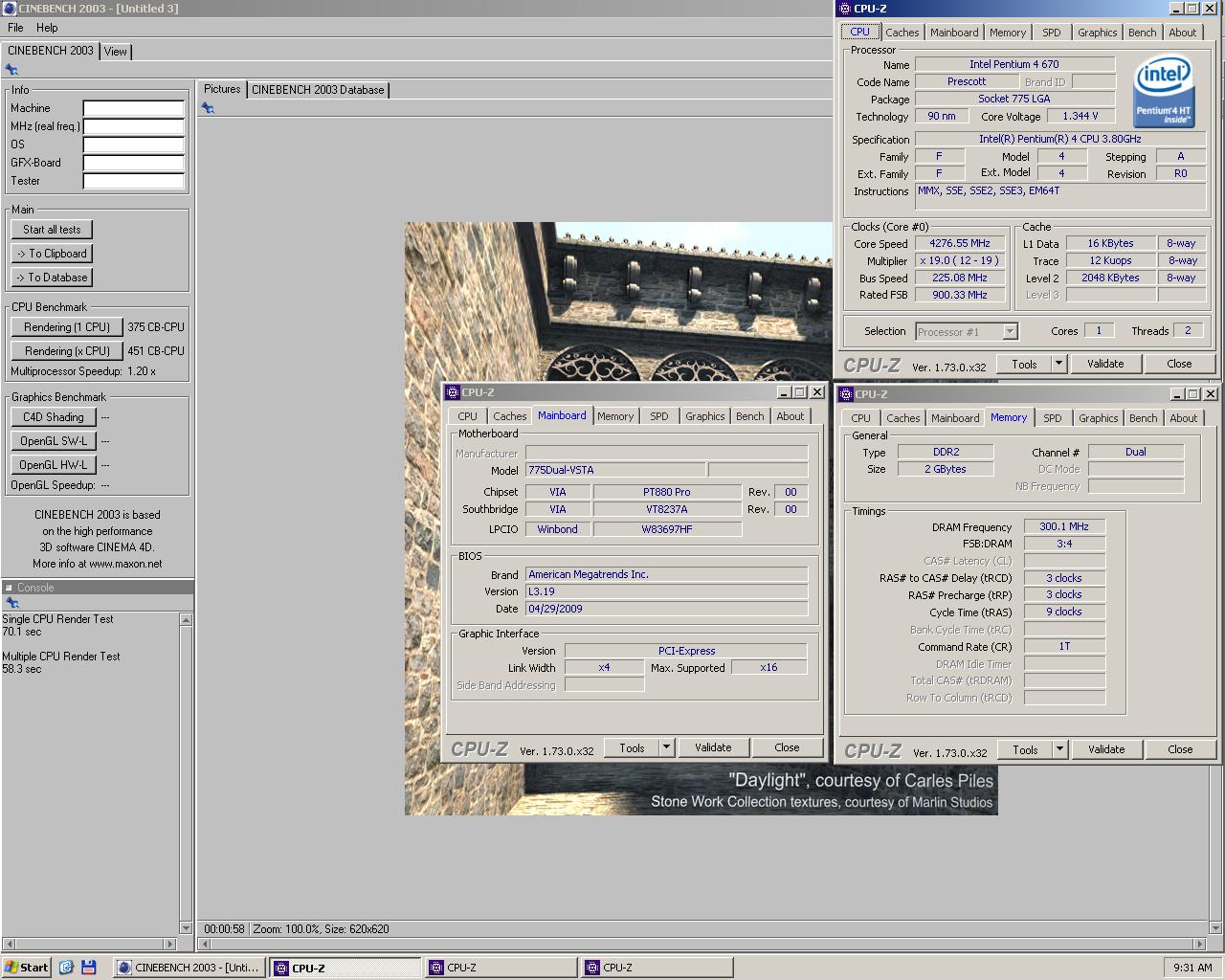Image resolution: width=1225 pixels, height=980 pixels.
Task: Click the To Clipboard button
Action: (x=52, y=254)
